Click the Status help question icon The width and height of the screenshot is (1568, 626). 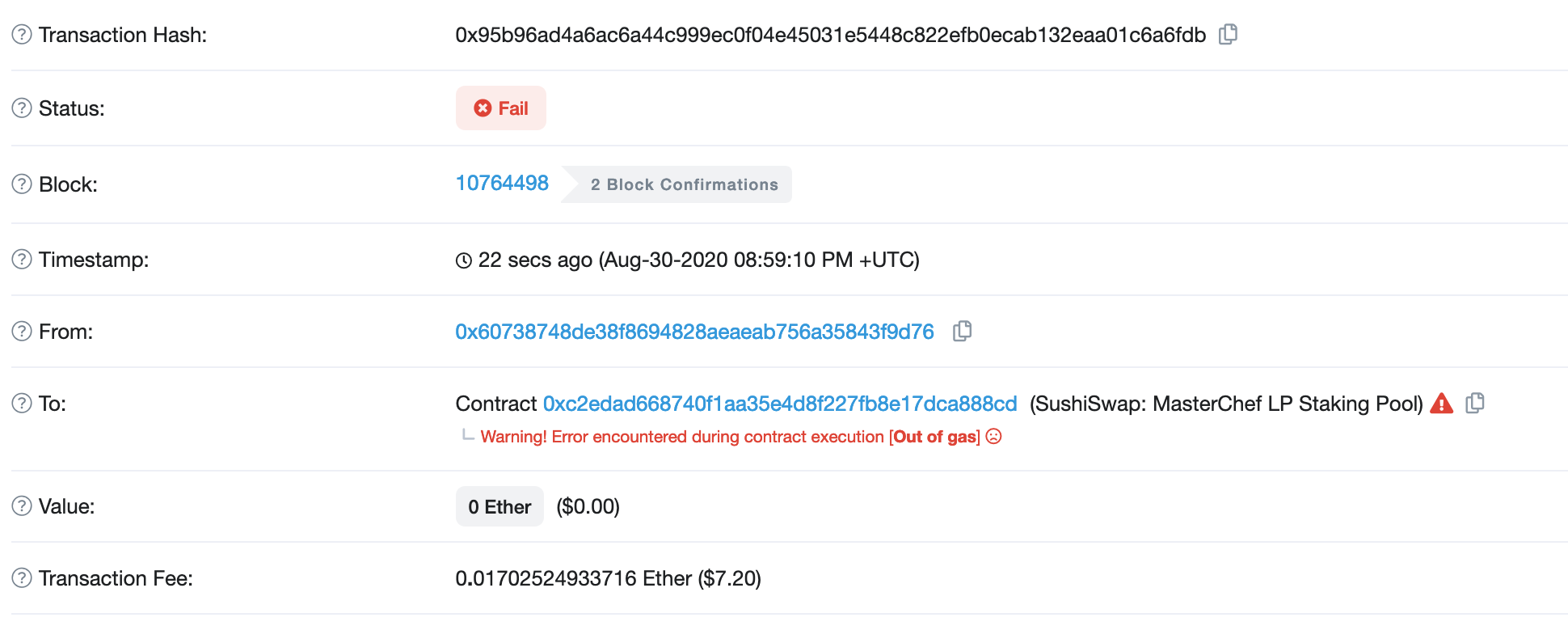[x=22, y=108]
